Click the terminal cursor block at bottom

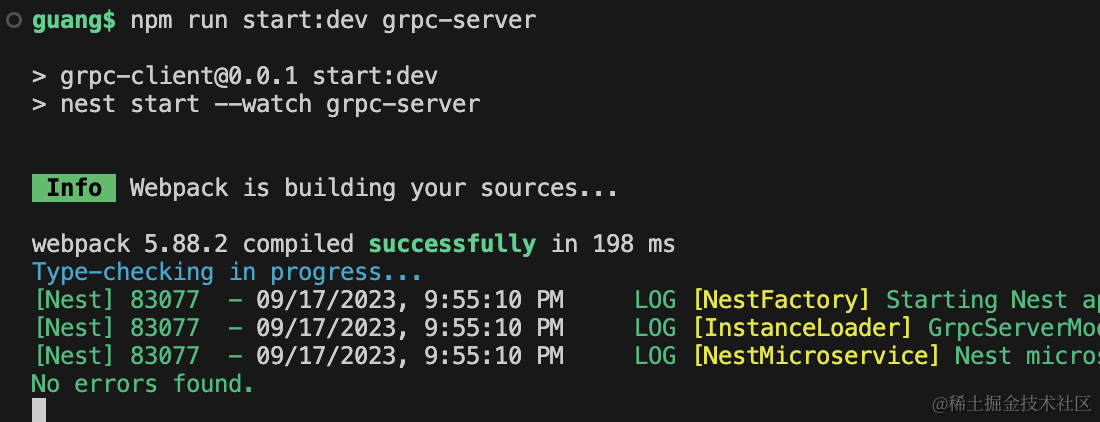tap(39, 409)
